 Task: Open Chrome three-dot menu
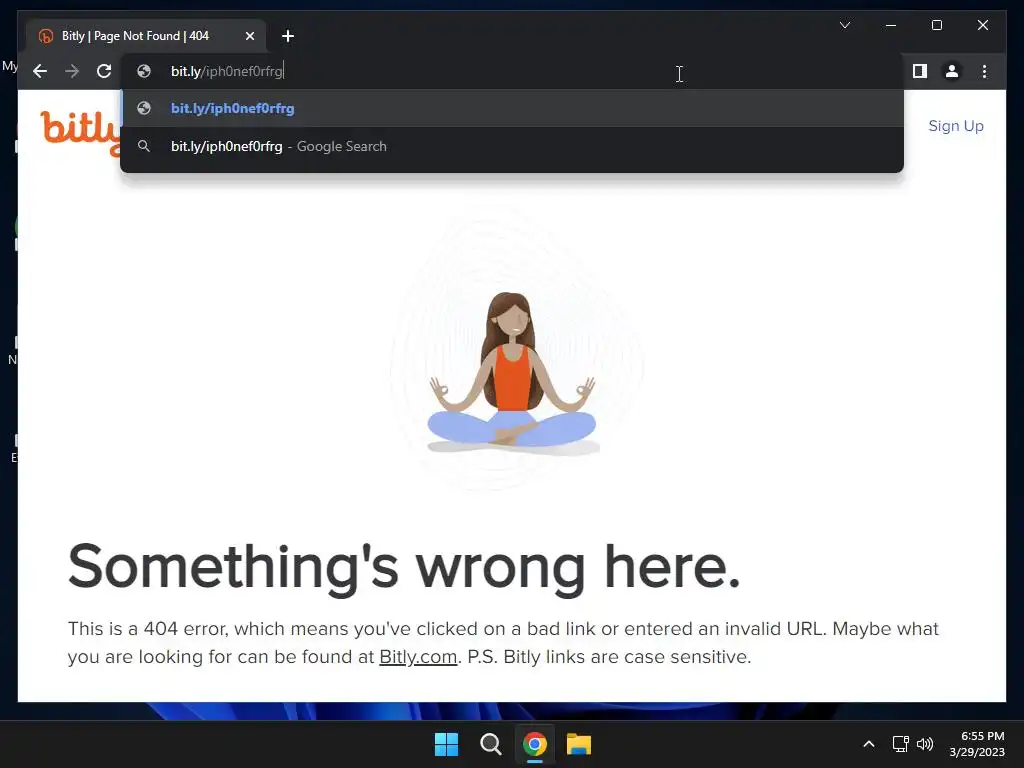984,71
